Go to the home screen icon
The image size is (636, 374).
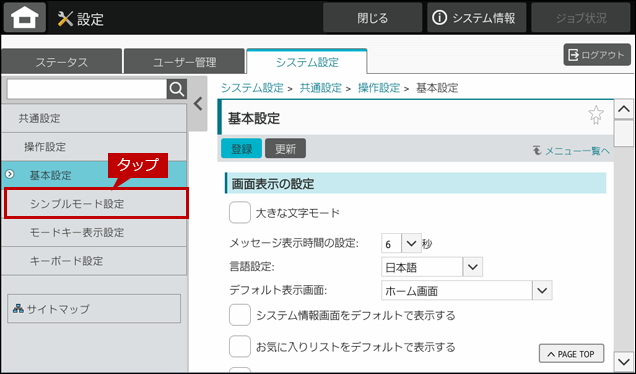coord(25,17)
